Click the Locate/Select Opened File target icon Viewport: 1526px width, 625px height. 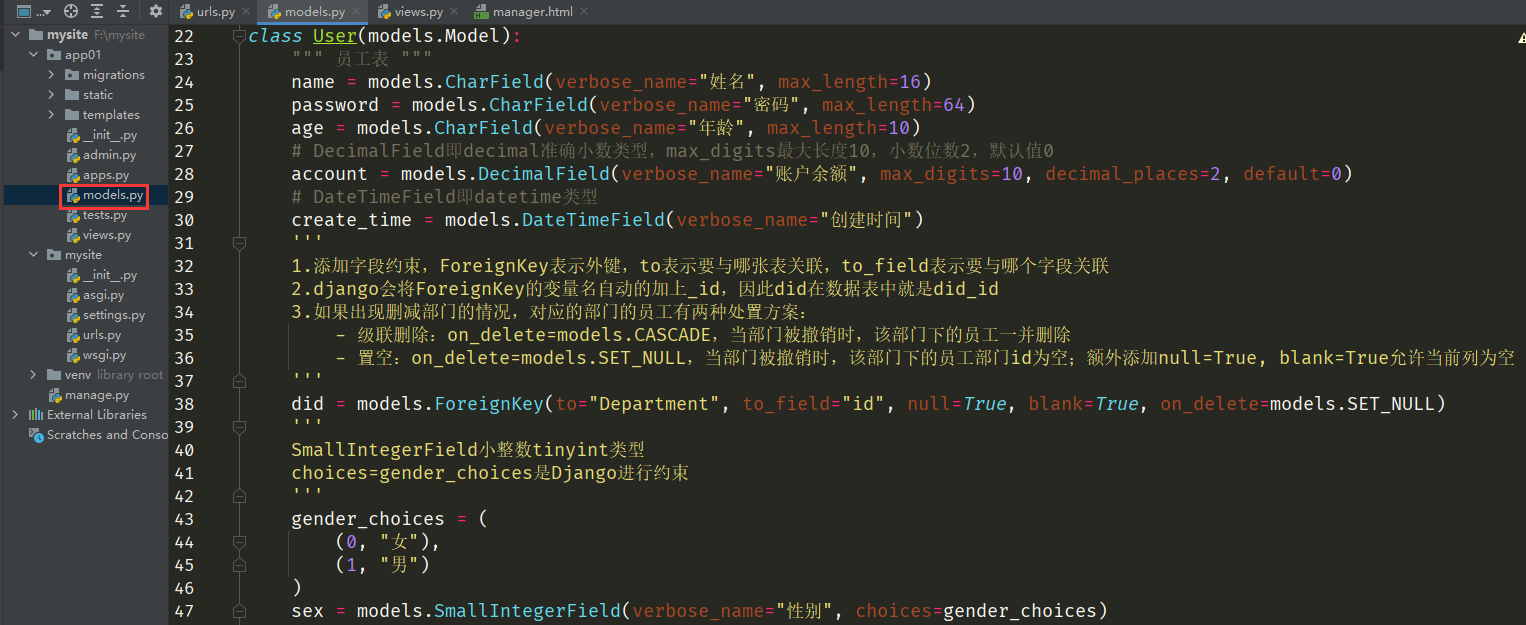tap(71, 12)
